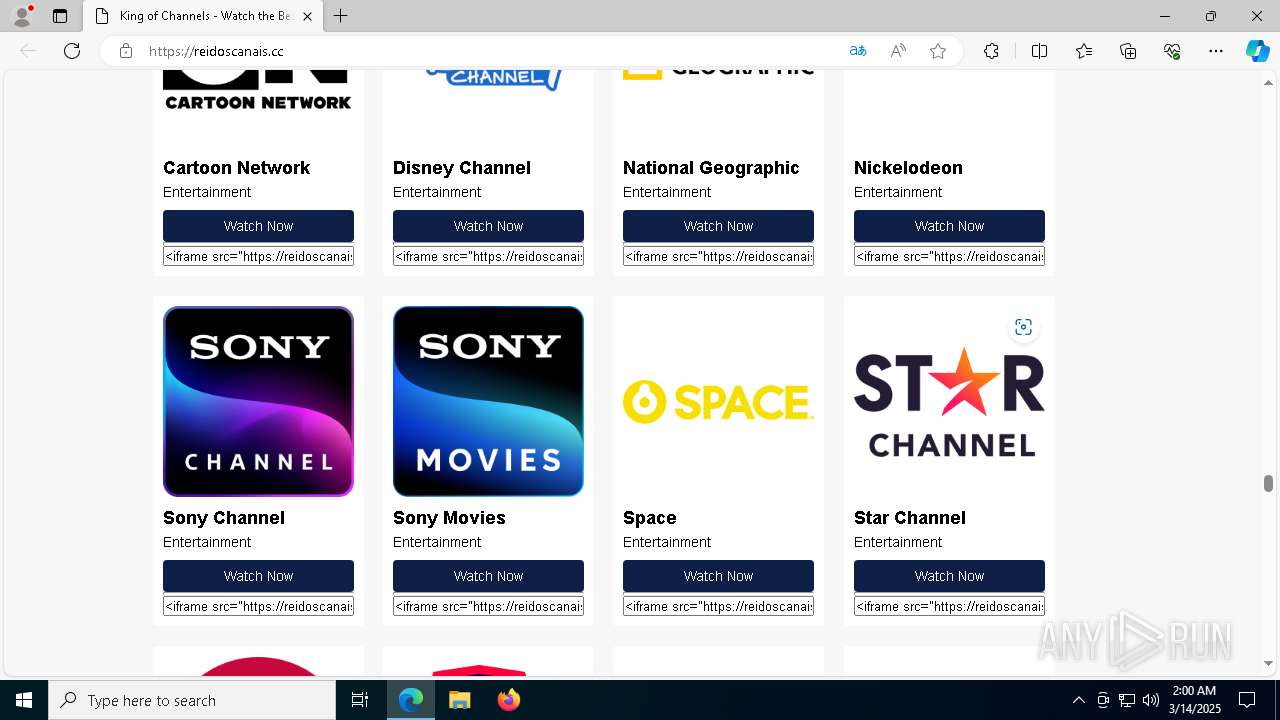Viewport: 1280px width, 720px height.
Task: Click the Sony Movies logo thumbnail
Action: click(x=488, y=401)
